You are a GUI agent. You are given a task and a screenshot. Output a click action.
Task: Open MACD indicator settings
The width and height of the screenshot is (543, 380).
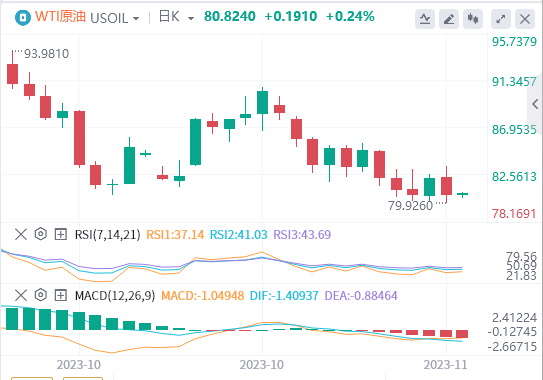point(41,295)
